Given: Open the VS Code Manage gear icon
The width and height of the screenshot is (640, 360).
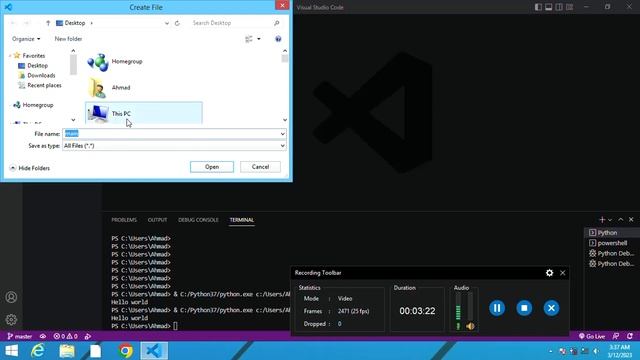Looking at the screenshot, I should [x=11, y=319].
